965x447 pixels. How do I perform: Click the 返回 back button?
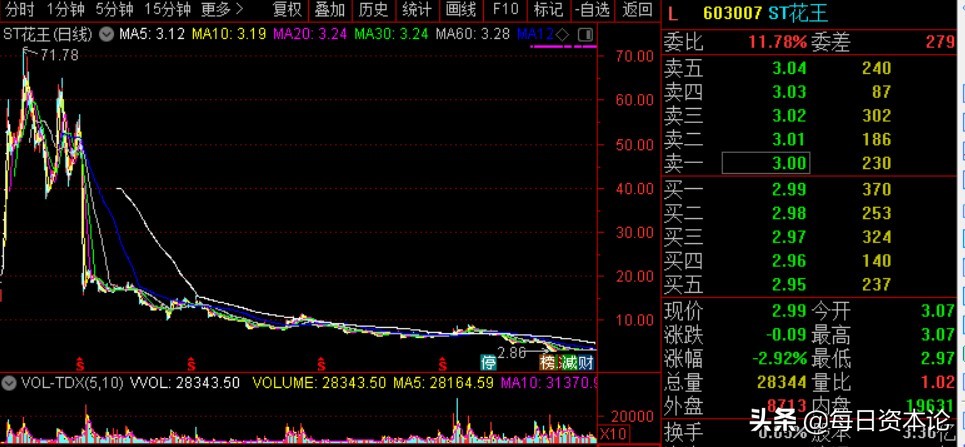pyautogui.click(x=636, y=9)
